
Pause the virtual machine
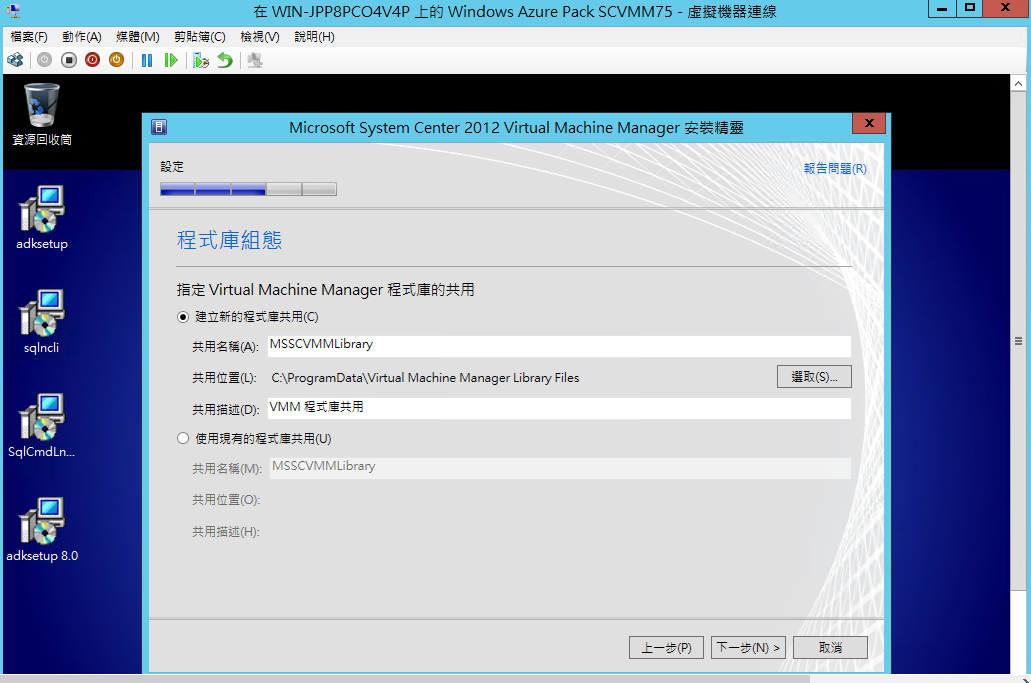pos(147,60)
